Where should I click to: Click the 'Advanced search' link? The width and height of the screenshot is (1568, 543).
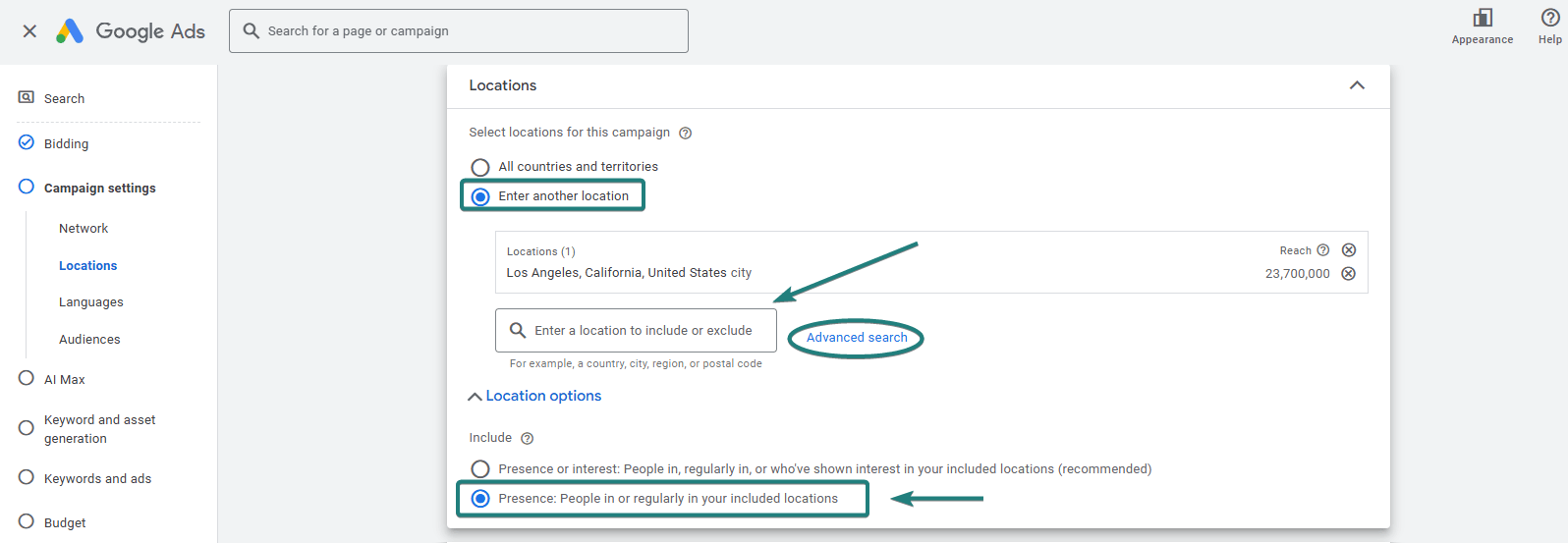[x=857, y=338]
